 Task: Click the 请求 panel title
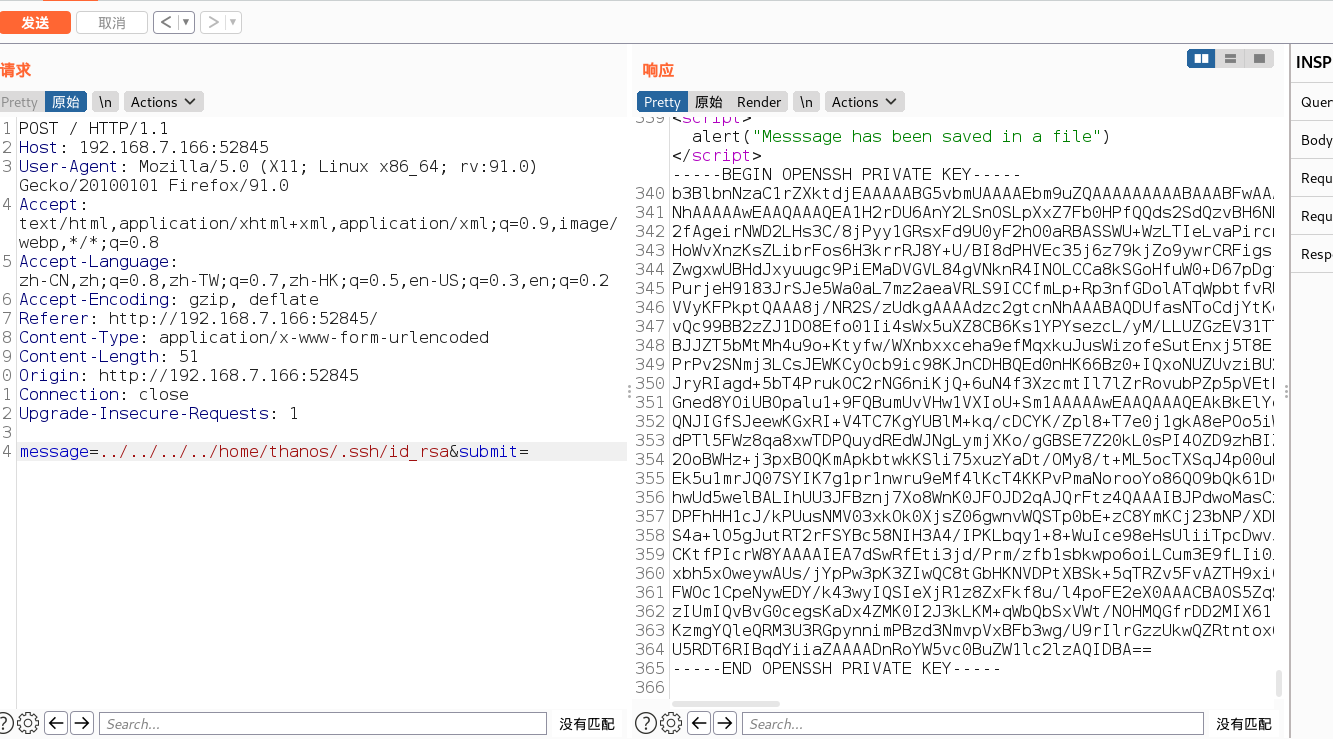coord(16,70)
